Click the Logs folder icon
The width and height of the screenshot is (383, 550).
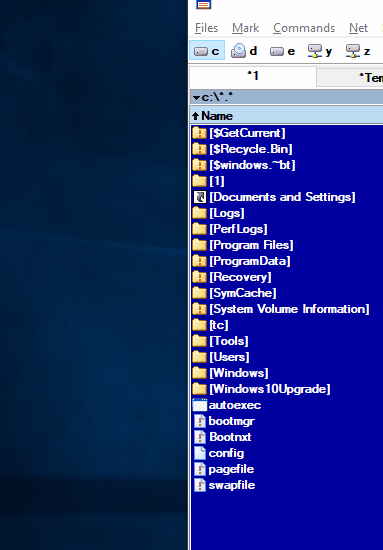[x=200, y=213]
